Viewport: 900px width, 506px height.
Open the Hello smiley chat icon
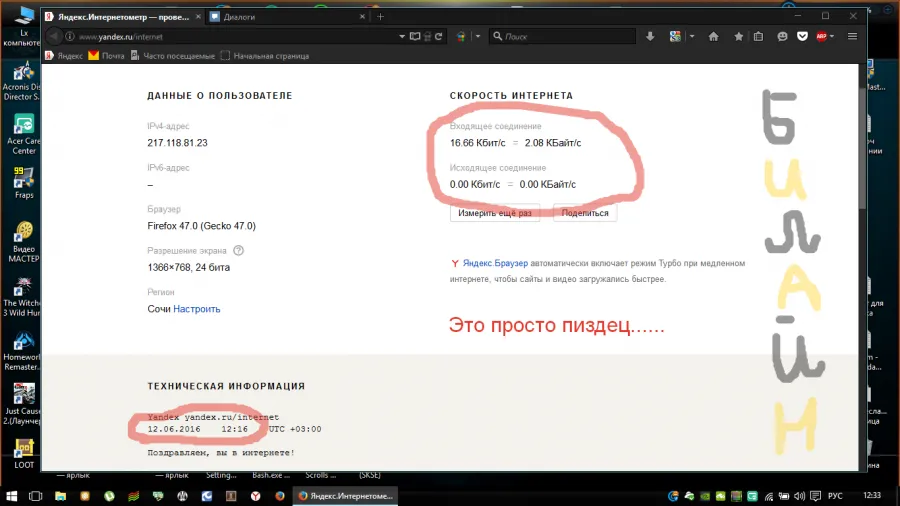pos(782,36)
